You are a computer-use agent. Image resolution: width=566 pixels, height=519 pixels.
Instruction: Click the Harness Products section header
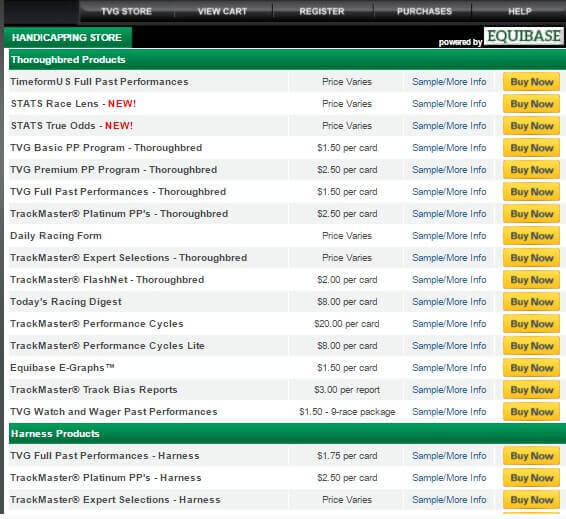(x=287, y=433)
